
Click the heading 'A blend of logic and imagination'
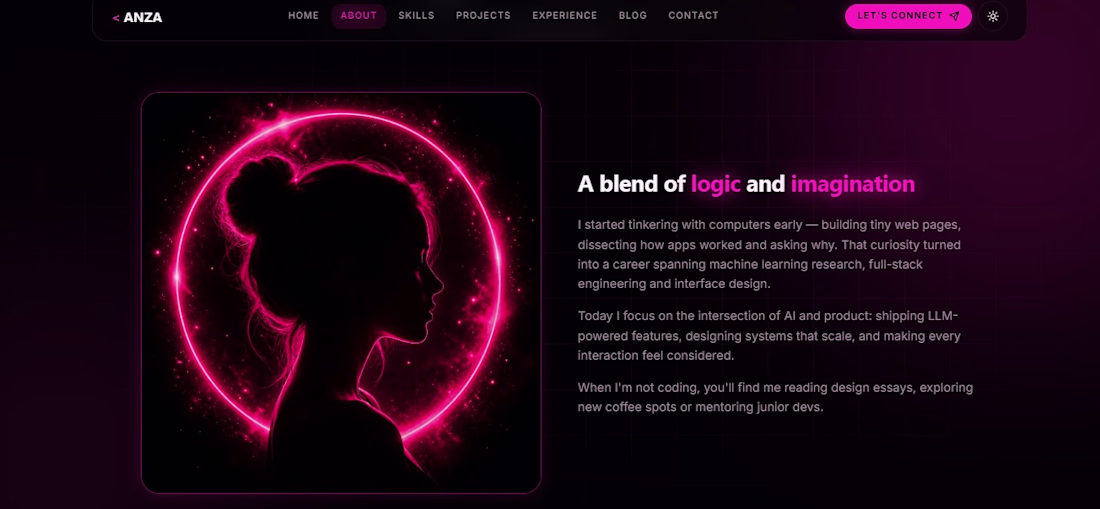pos(746,184)
